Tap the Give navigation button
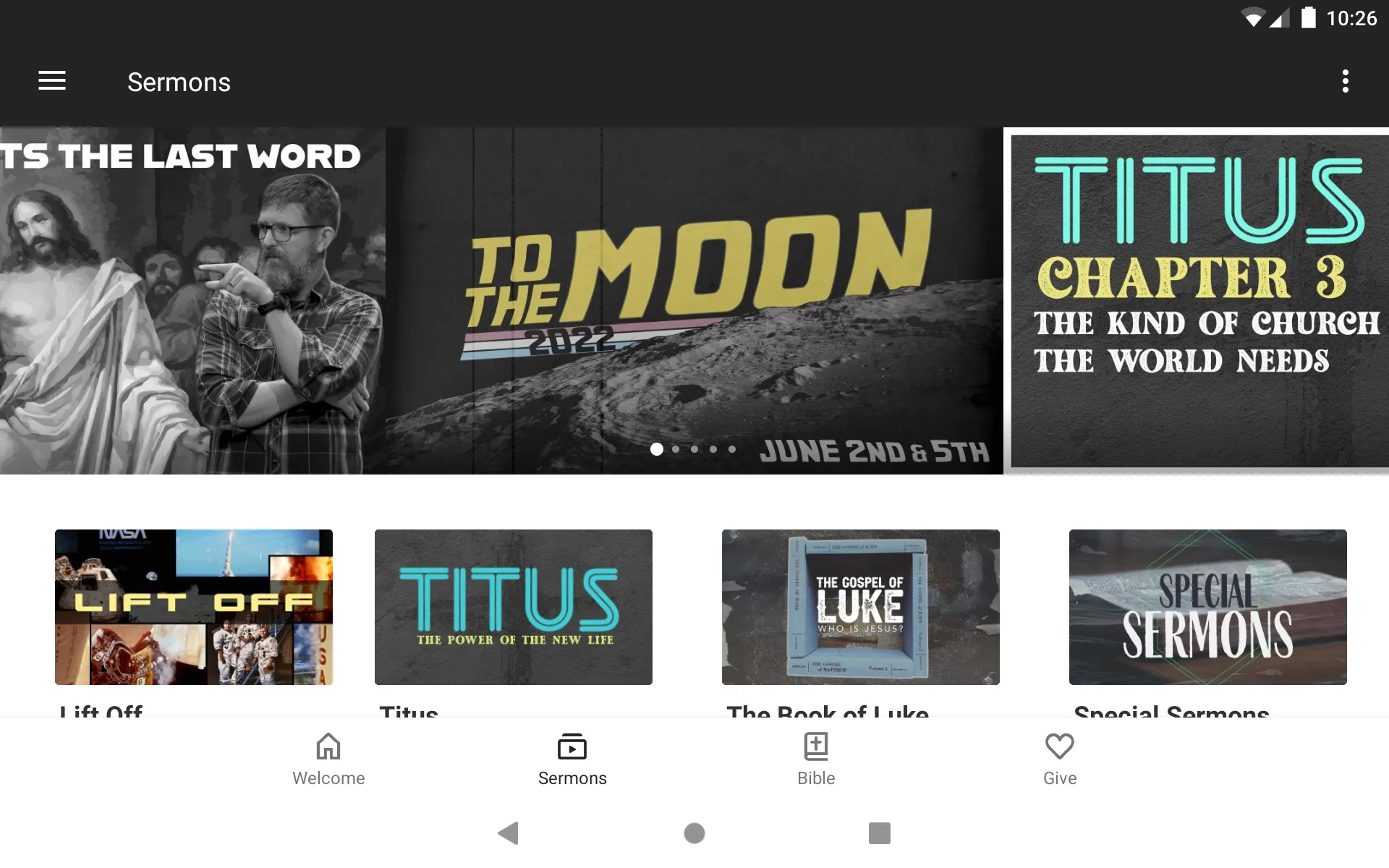 tap(1058, 758)
